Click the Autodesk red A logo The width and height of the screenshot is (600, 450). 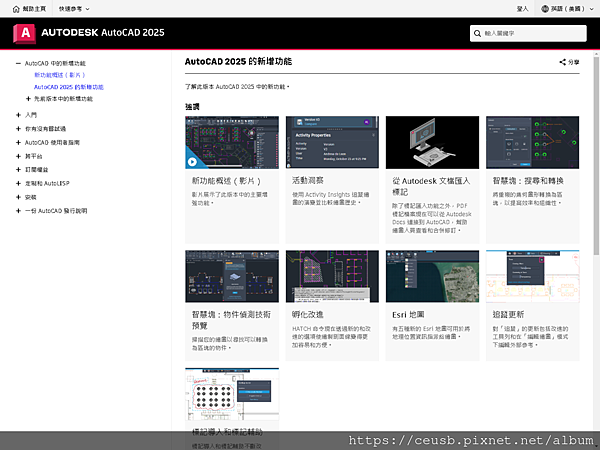(24, 33)
